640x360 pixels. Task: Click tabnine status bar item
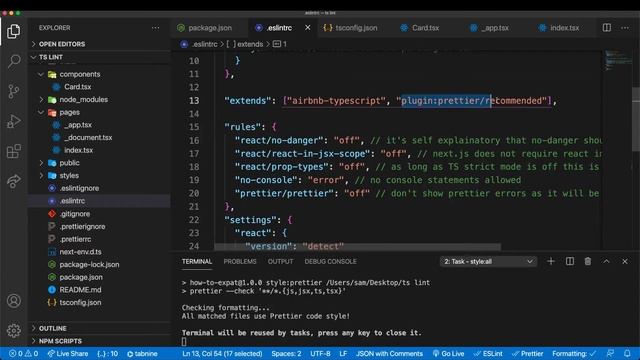coord(142,353)
